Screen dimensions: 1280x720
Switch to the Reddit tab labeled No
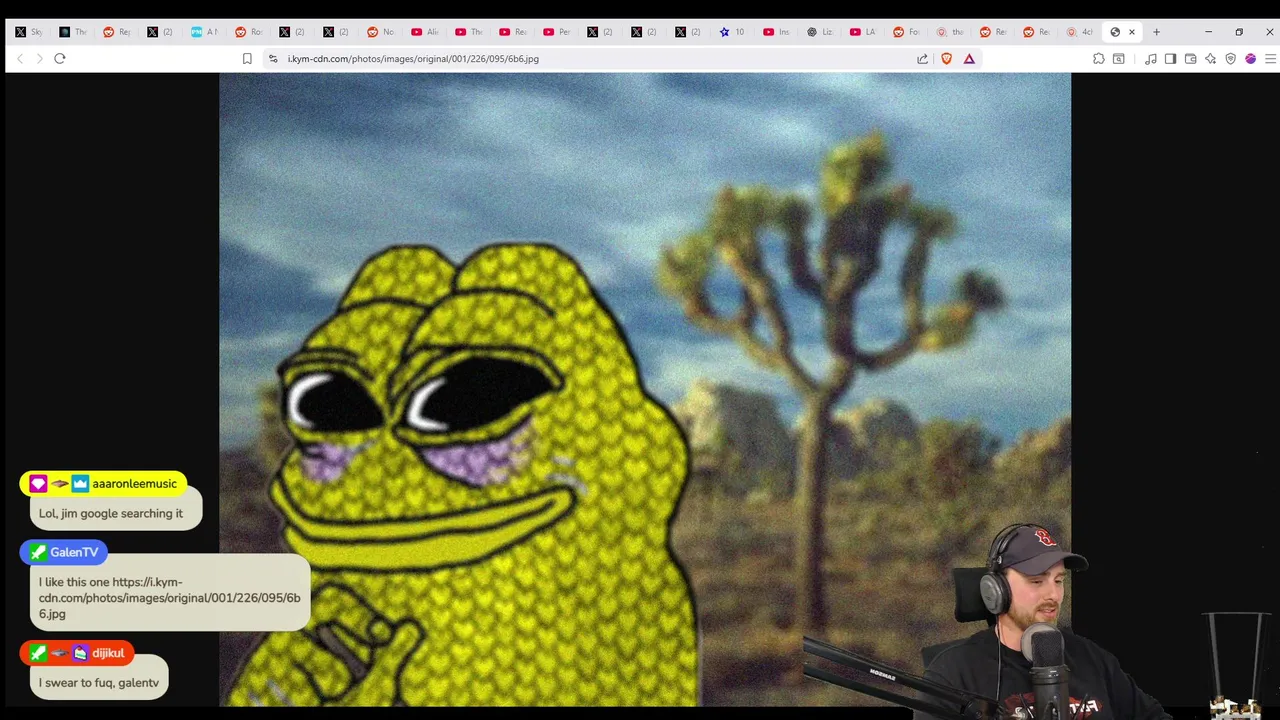coord(380,32)
